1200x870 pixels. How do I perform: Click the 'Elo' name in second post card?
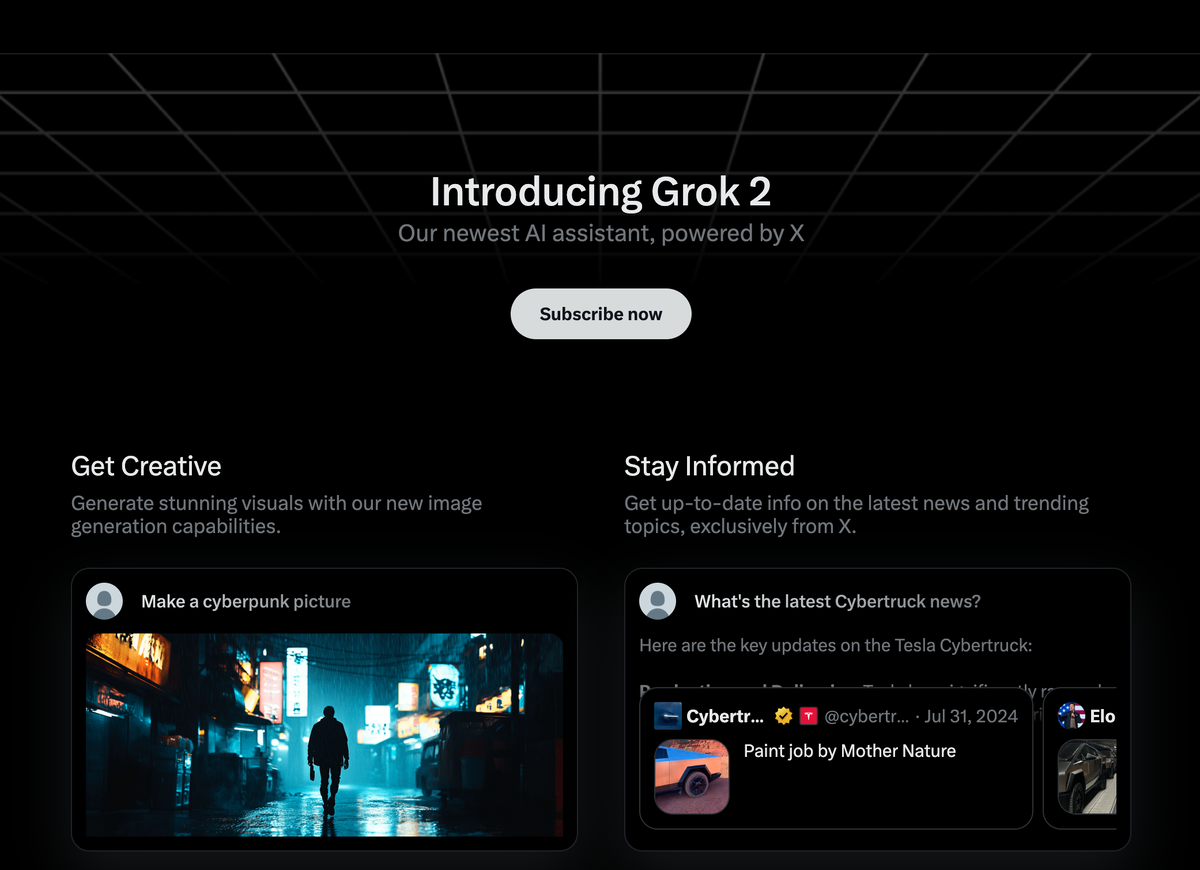[x=1103, y=716]
